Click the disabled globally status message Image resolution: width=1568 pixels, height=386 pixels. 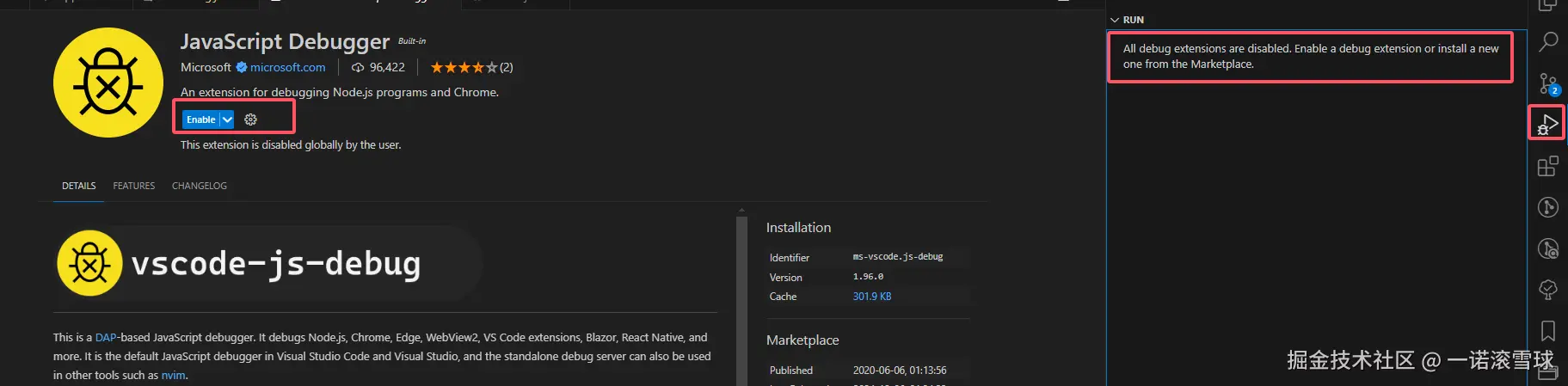[291, 145]
